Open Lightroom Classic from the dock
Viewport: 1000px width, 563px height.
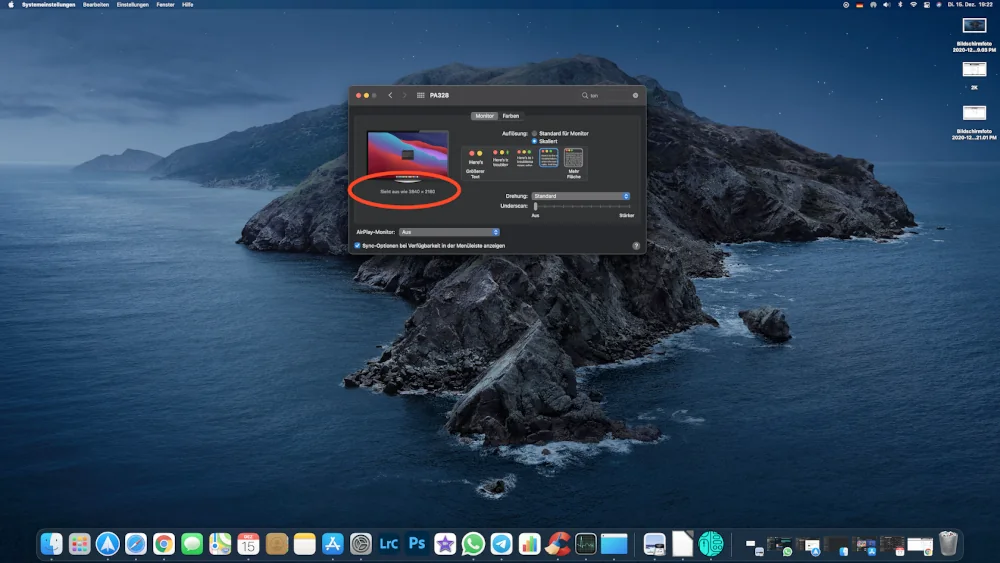click(x=388, y=544)
